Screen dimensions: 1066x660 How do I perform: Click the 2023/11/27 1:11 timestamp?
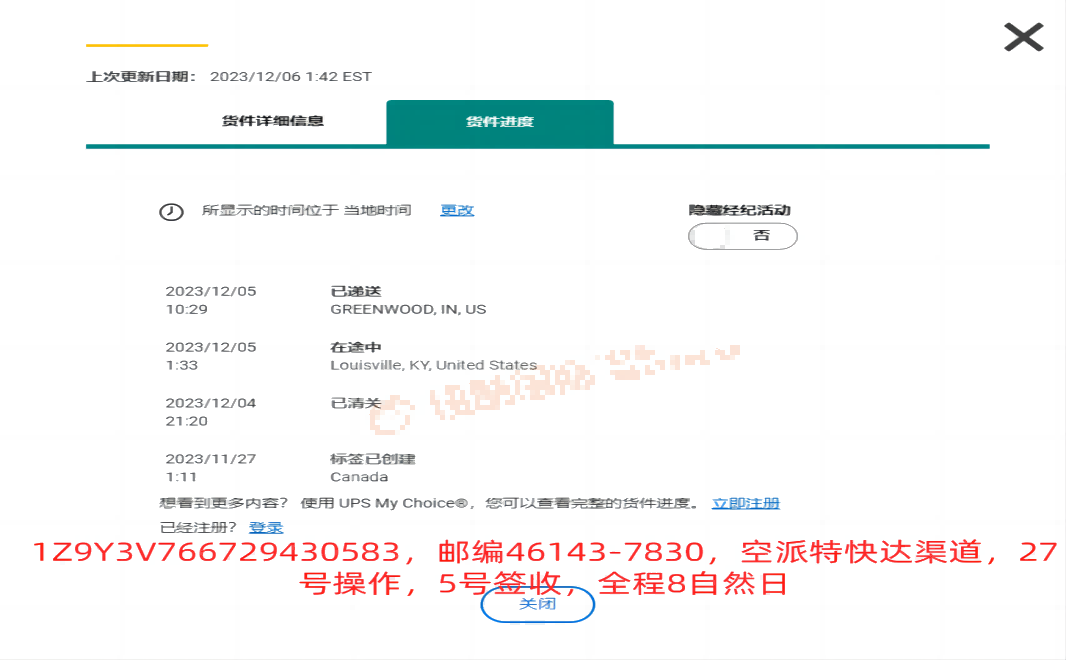(211, 468)
